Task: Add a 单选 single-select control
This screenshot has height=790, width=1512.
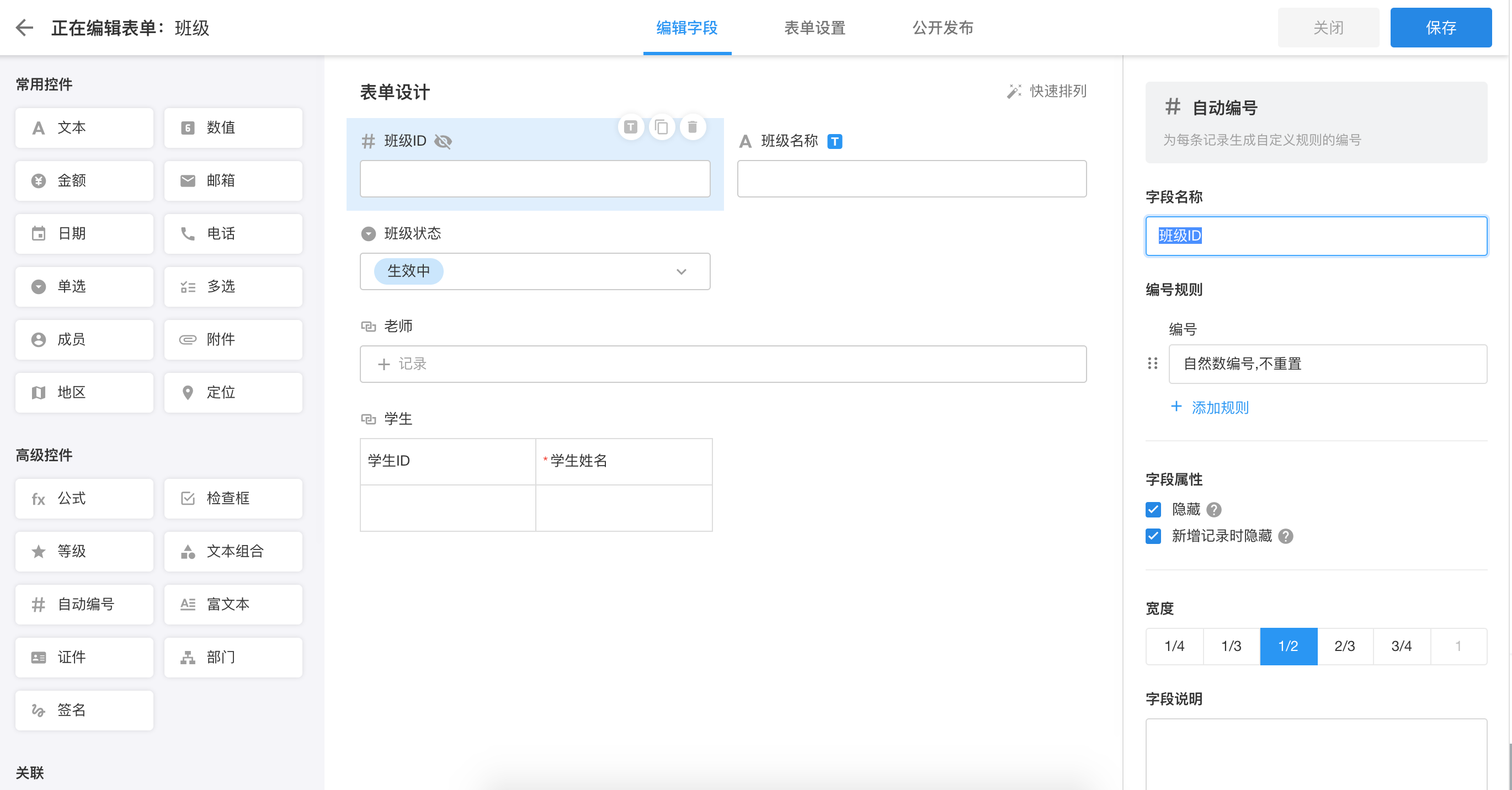Action: 84,286
